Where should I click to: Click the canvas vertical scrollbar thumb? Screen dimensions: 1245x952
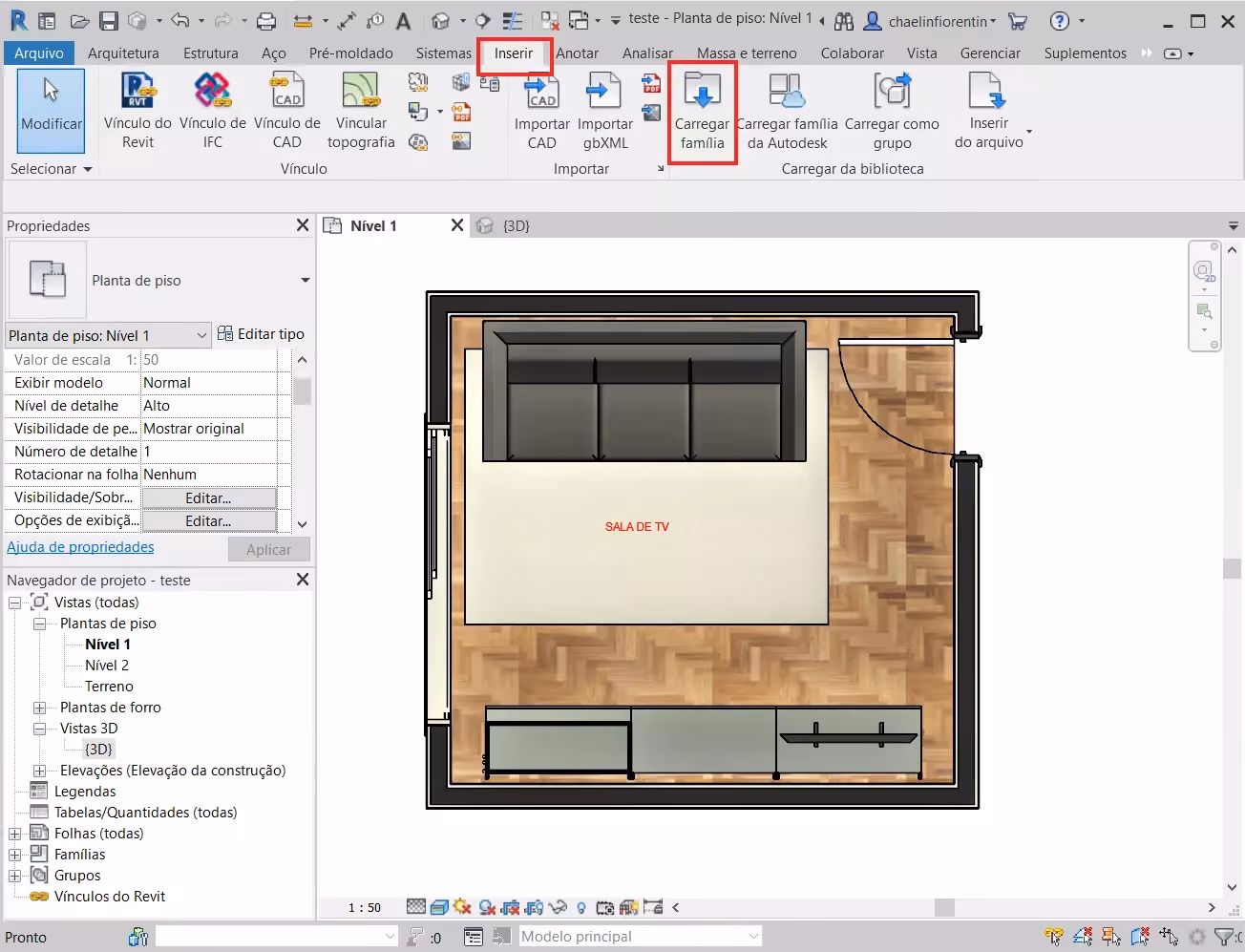(1232, 567)
